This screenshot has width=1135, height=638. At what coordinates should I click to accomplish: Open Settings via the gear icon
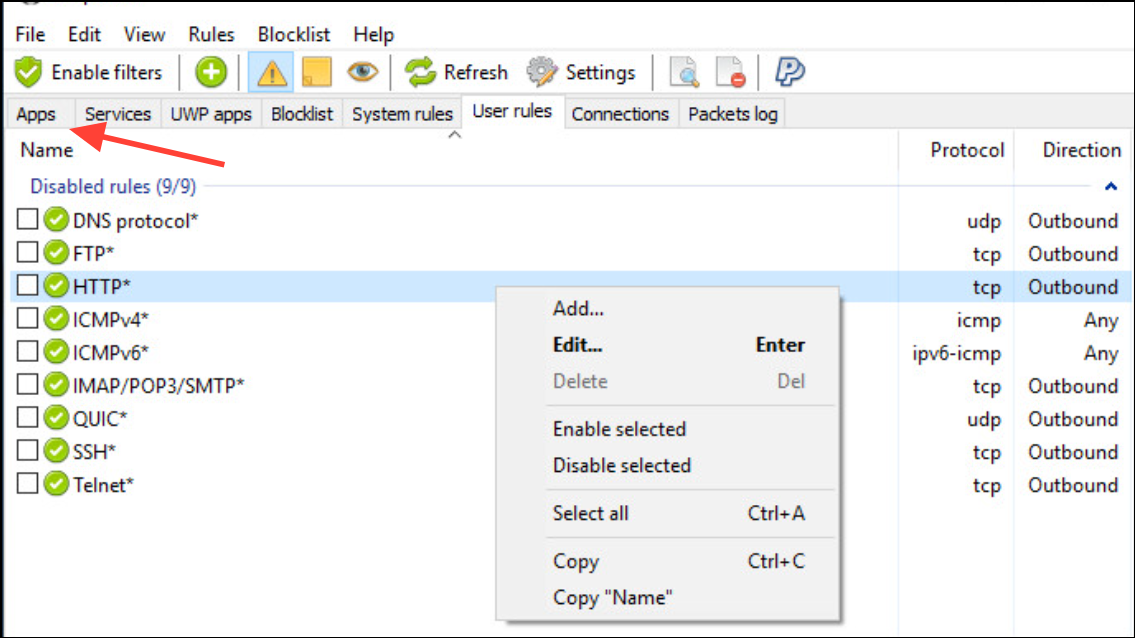click(x=541, y=72)
